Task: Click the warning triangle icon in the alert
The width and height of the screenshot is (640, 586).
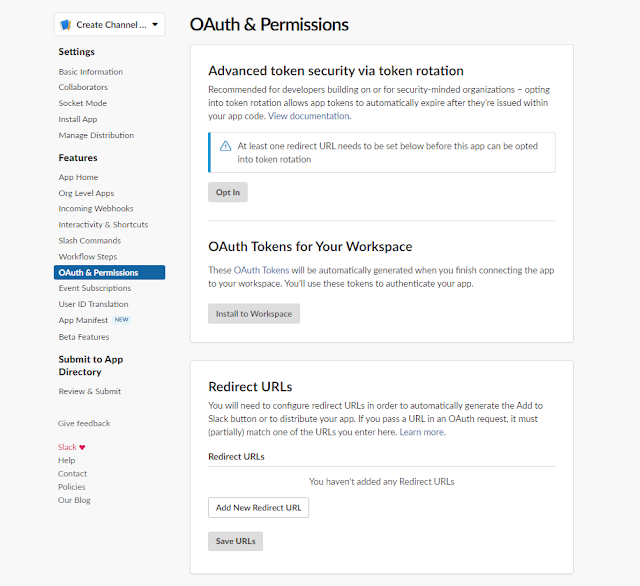Action: (x=226, y=146)
